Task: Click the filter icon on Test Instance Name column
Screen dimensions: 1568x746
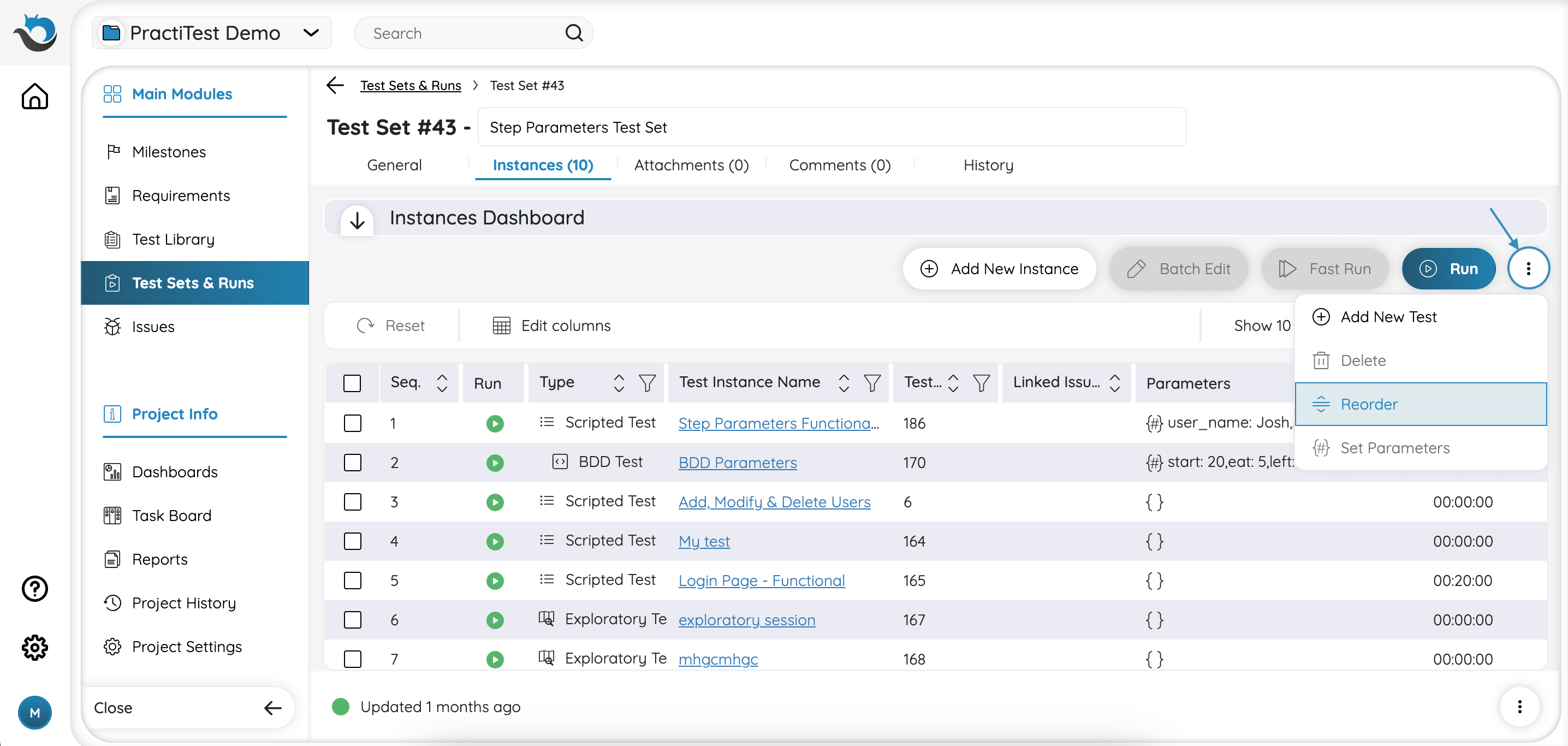Action: click(x=872, y=383)
